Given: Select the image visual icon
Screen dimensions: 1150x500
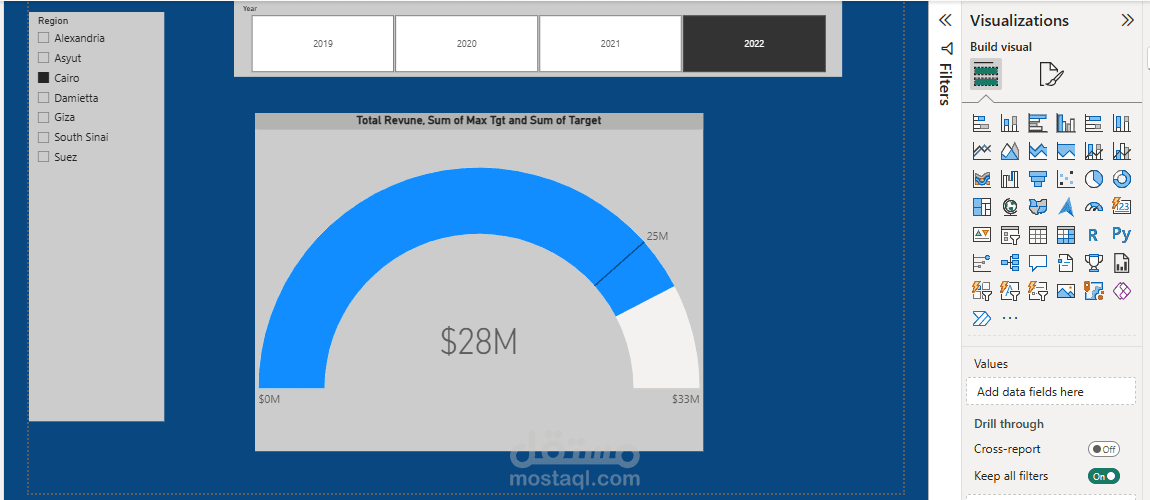Looking at the screenshot, I should (x=1066, y=290).
